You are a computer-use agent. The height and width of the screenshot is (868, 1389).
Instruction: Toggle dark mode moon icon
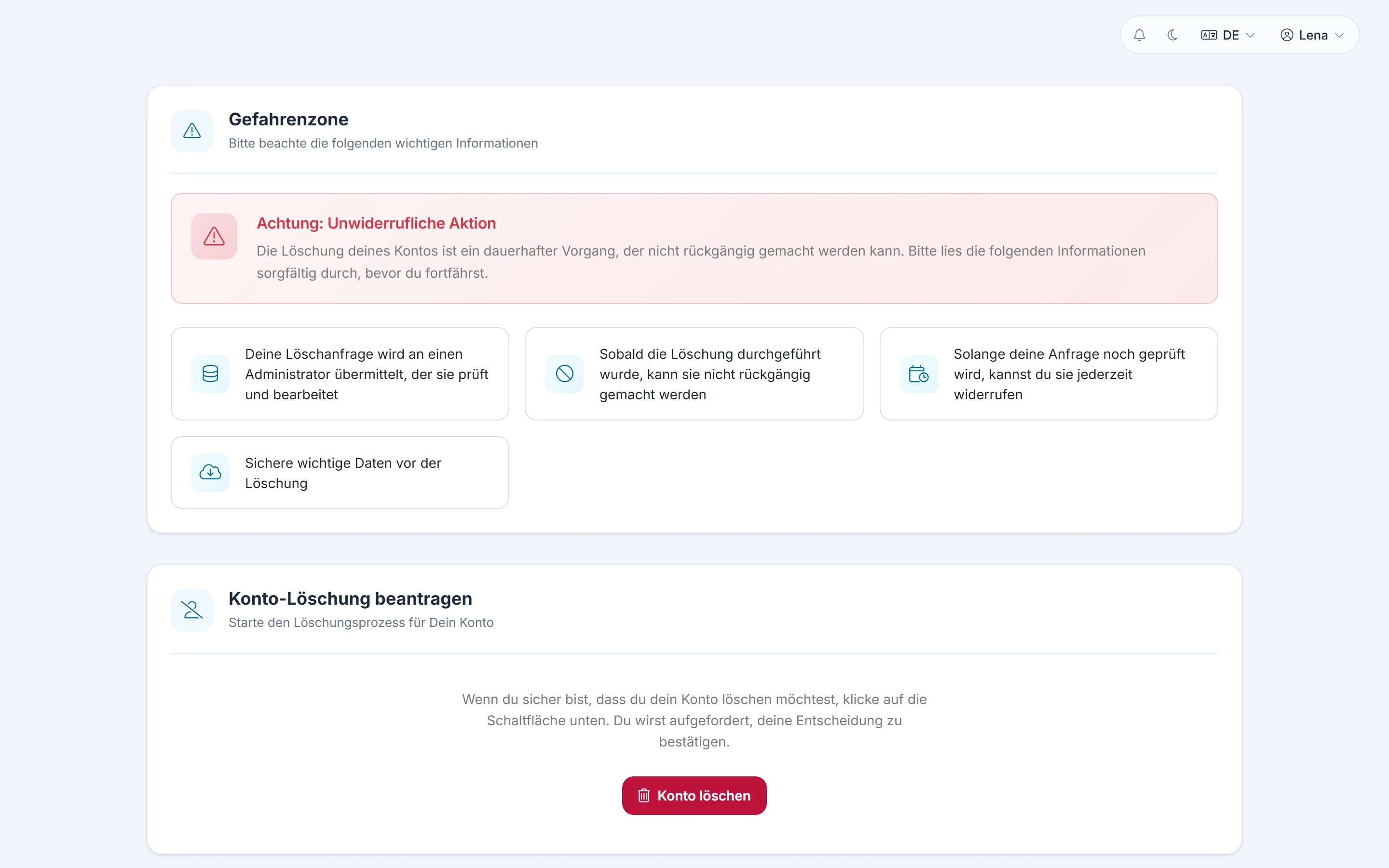(x=1172, y=35)
